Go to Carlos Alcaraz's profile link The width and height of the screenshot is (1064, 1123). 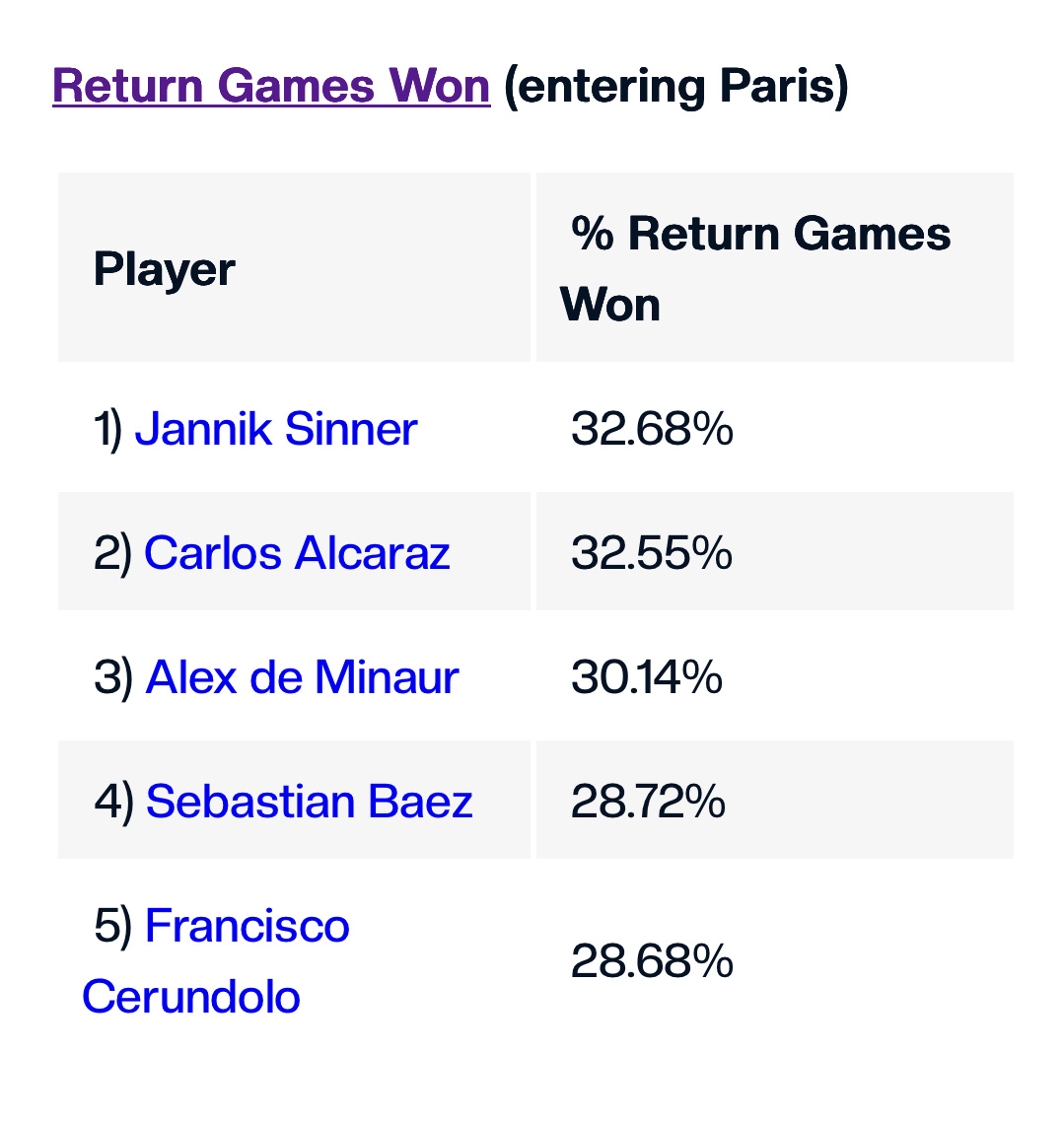pyautogui.click(x=297, y=553)
